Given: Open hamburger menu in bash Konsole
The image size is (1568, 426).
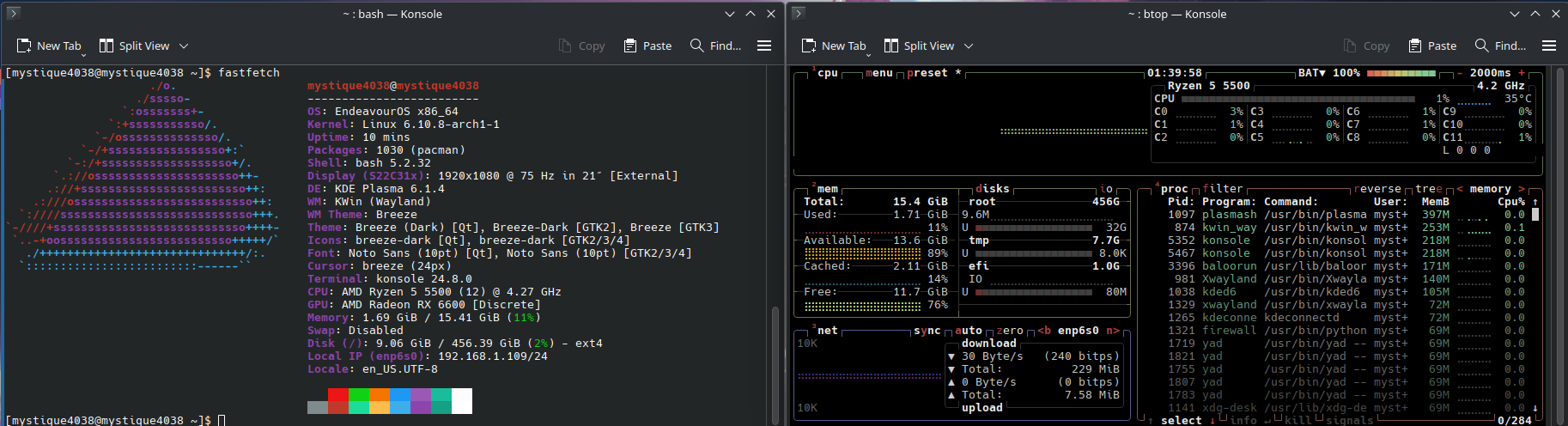Looking at the screenshot, I should (x=764, y=46).
